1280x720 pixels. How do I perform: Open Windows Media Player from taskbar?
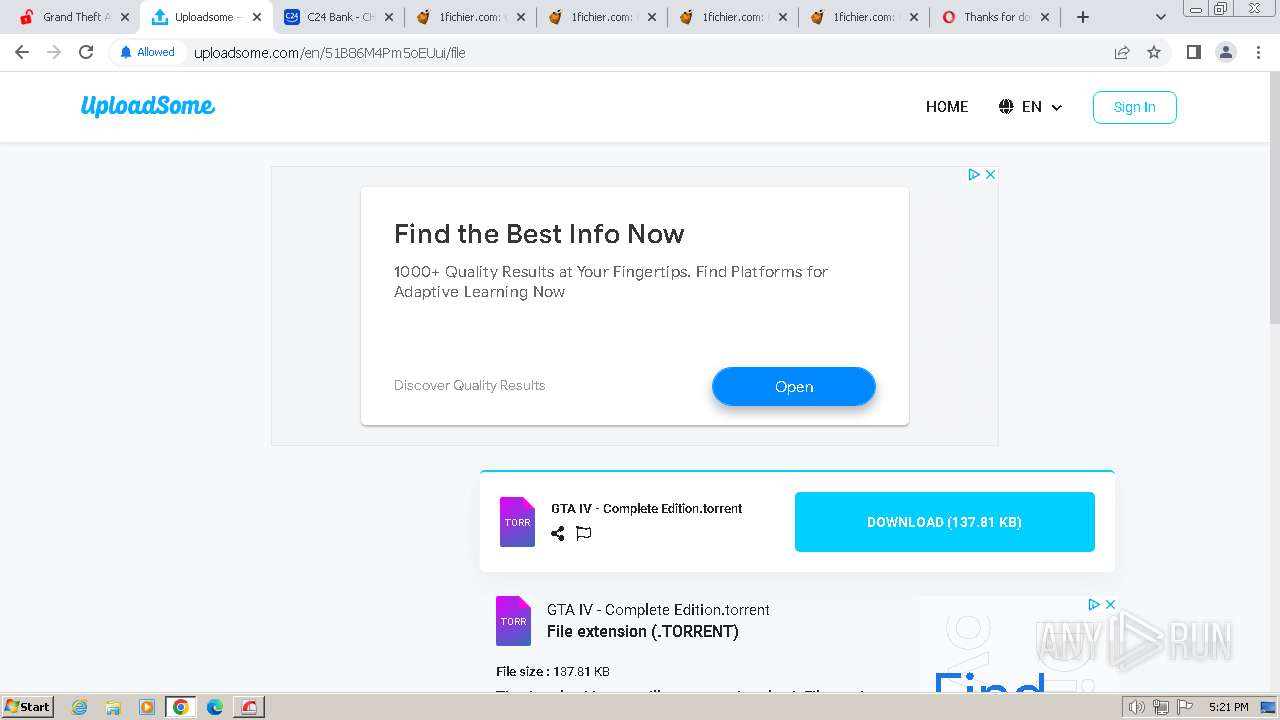pos(147,707)
